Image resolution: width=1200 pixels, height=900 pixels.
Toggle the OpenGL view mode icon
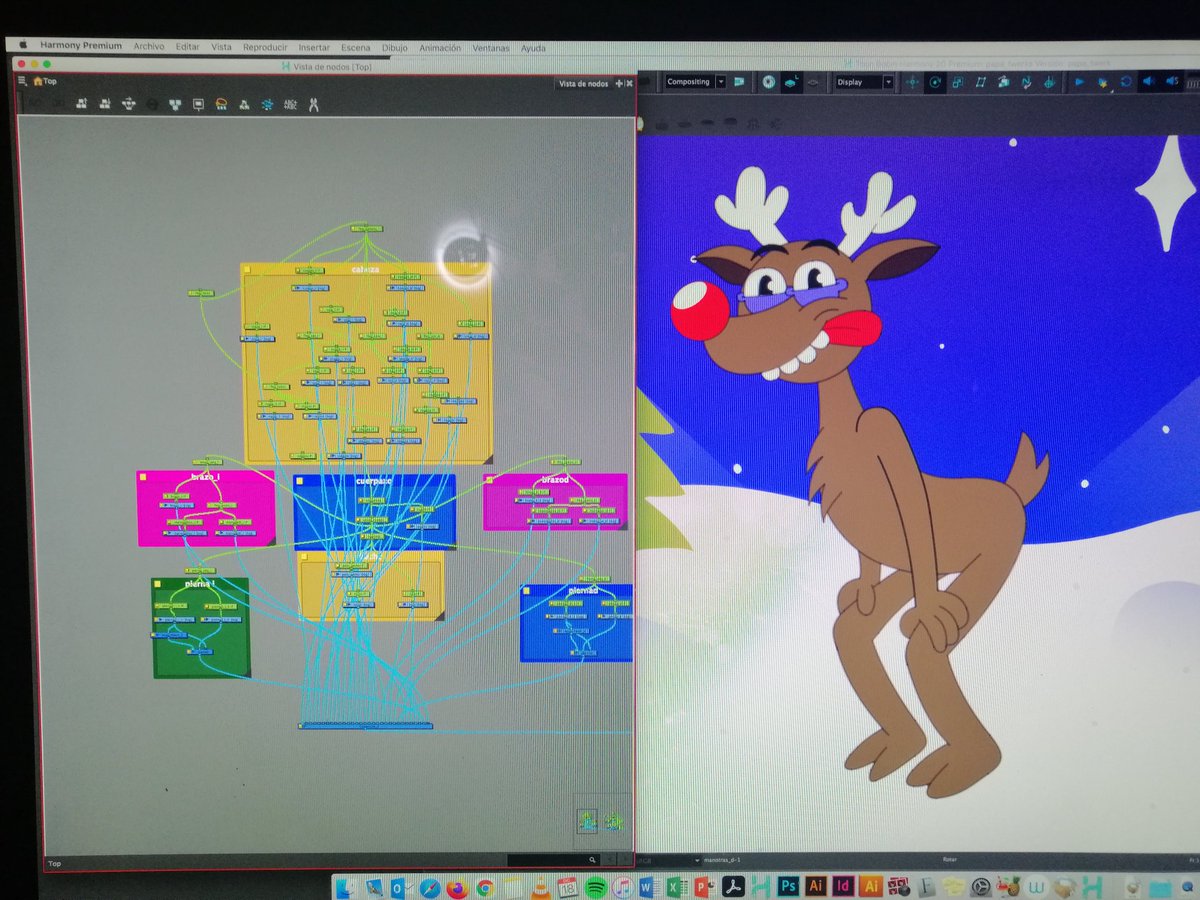[790, 82]
